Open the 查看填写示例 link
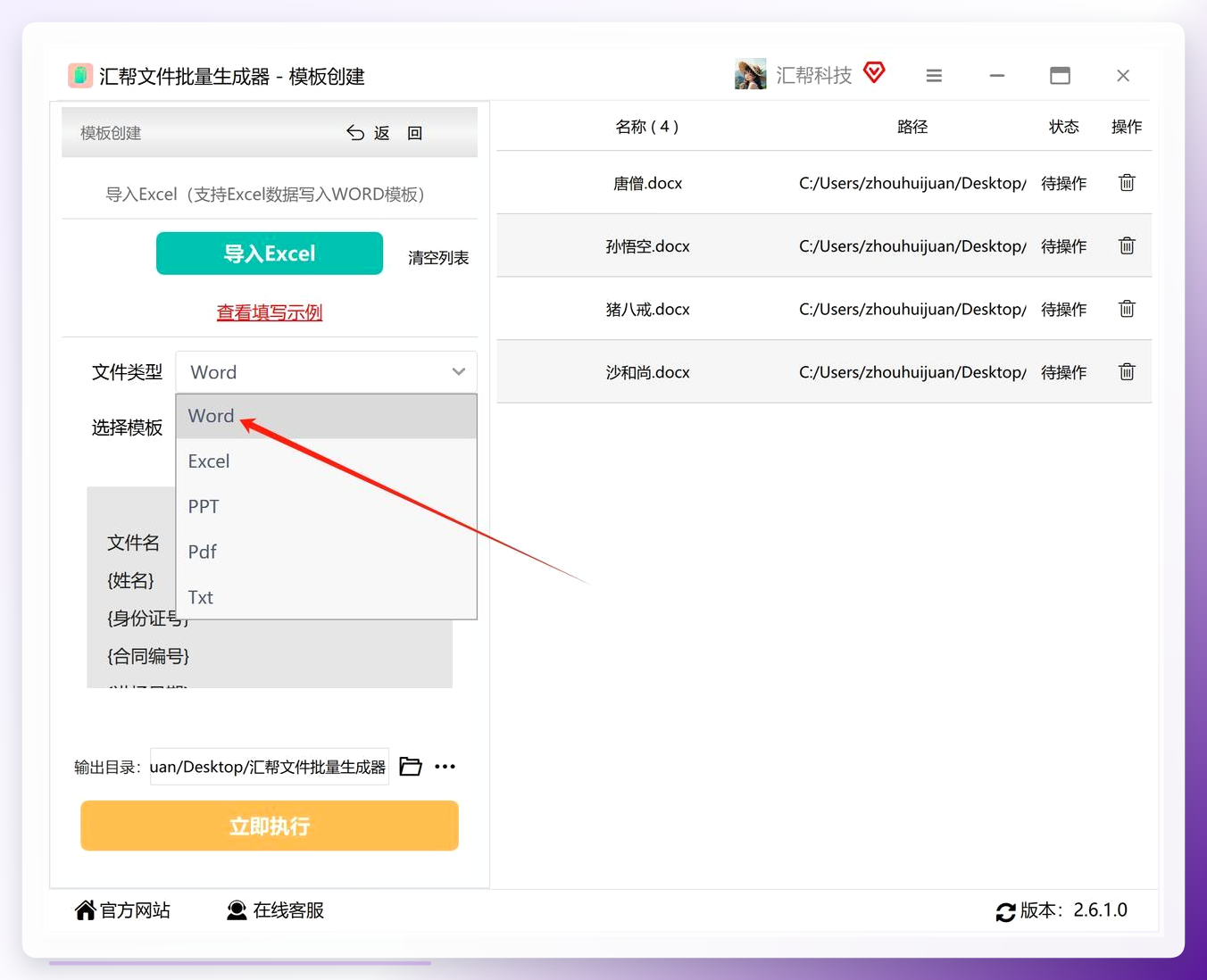1207x980 pixels. coord(270,312)
